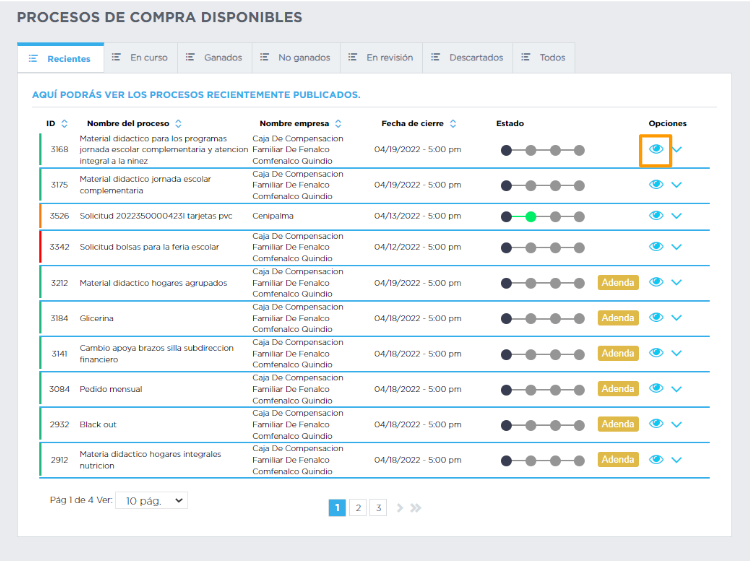750x561 pixels.
Task: Click Adenda badge for Pedido mensual
Action: [x=618, y=389]
